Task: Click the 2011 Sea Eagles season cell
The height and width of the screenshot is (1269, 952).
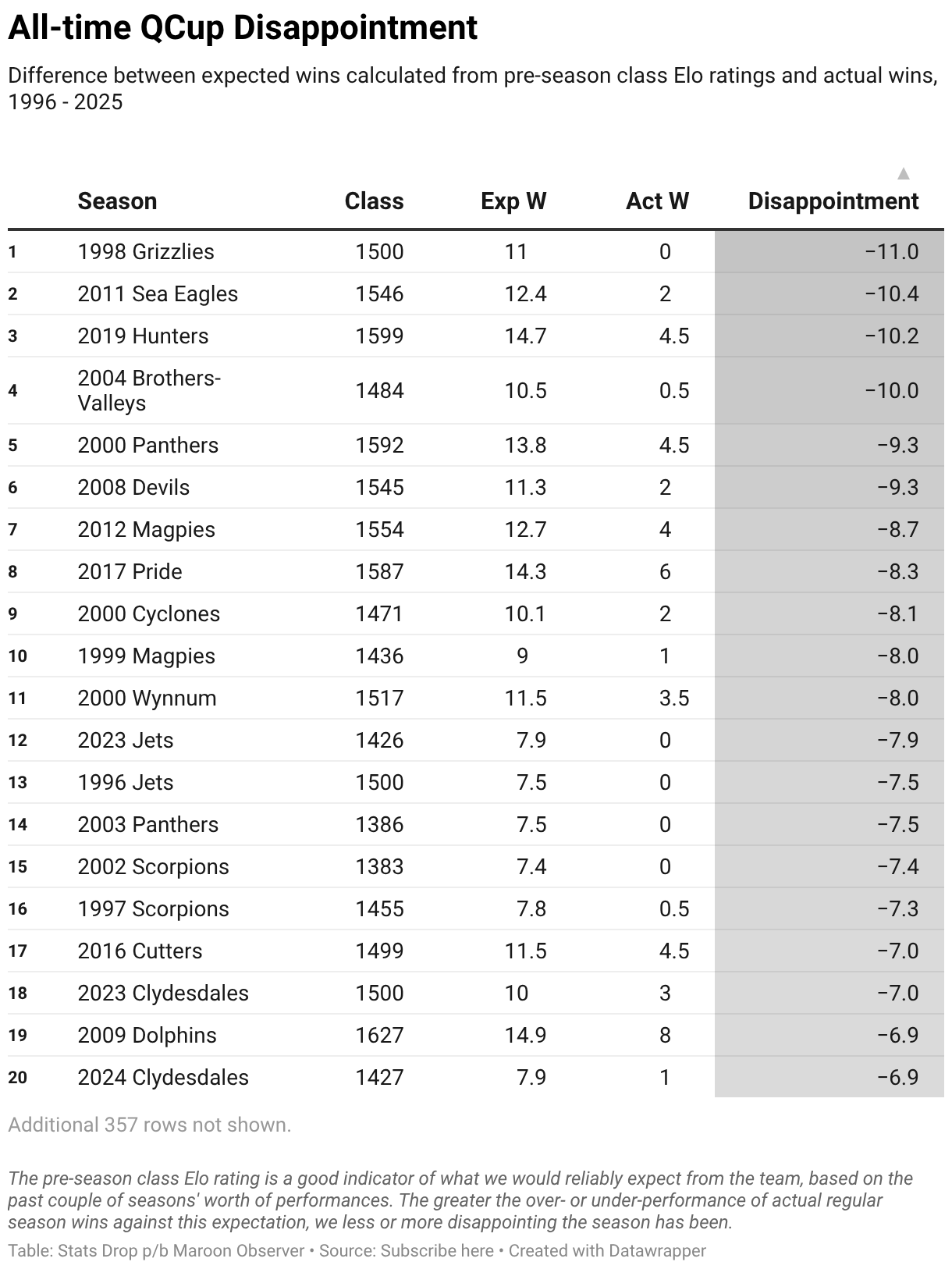Action: pos(158,293)
